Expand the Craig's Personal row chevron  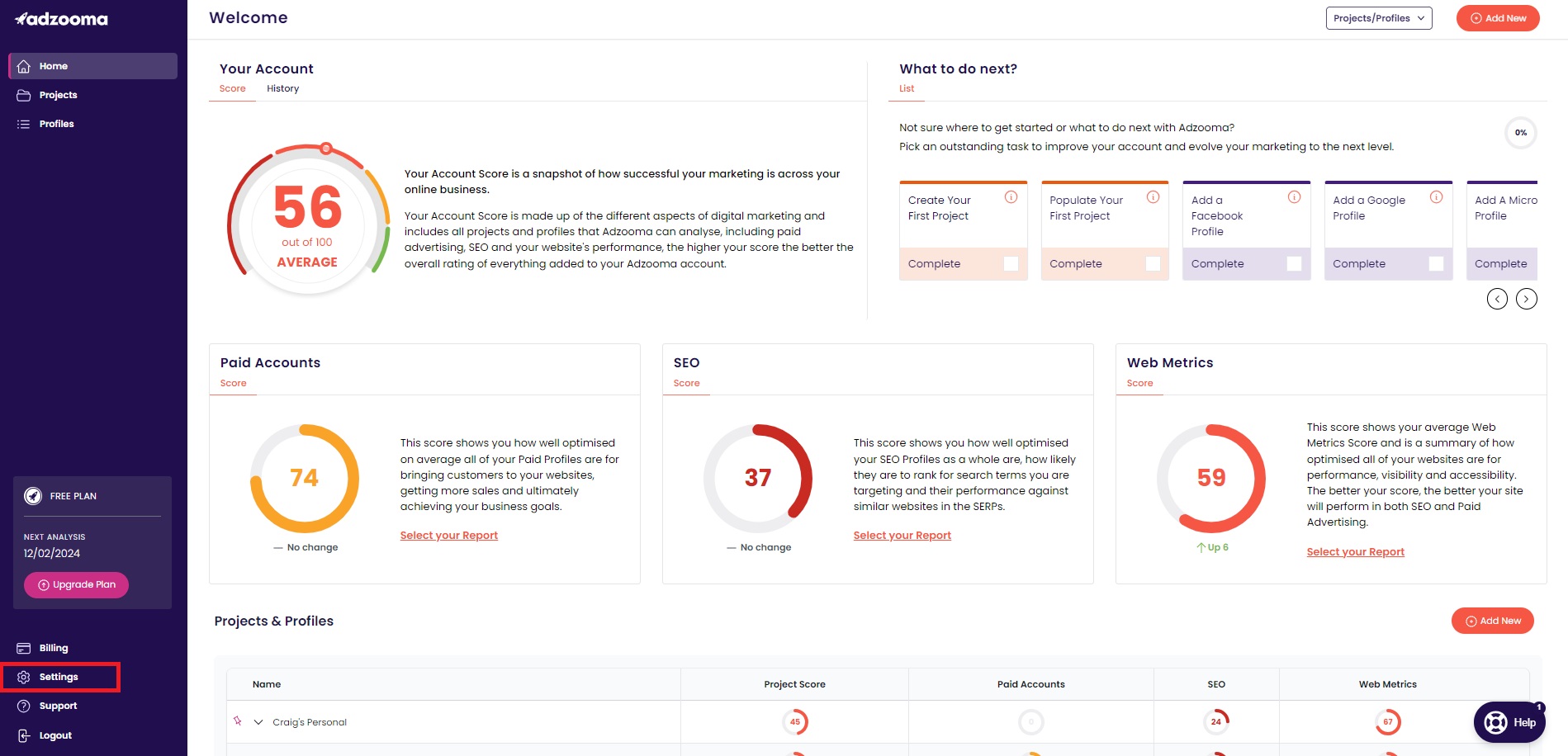(258, 722)
